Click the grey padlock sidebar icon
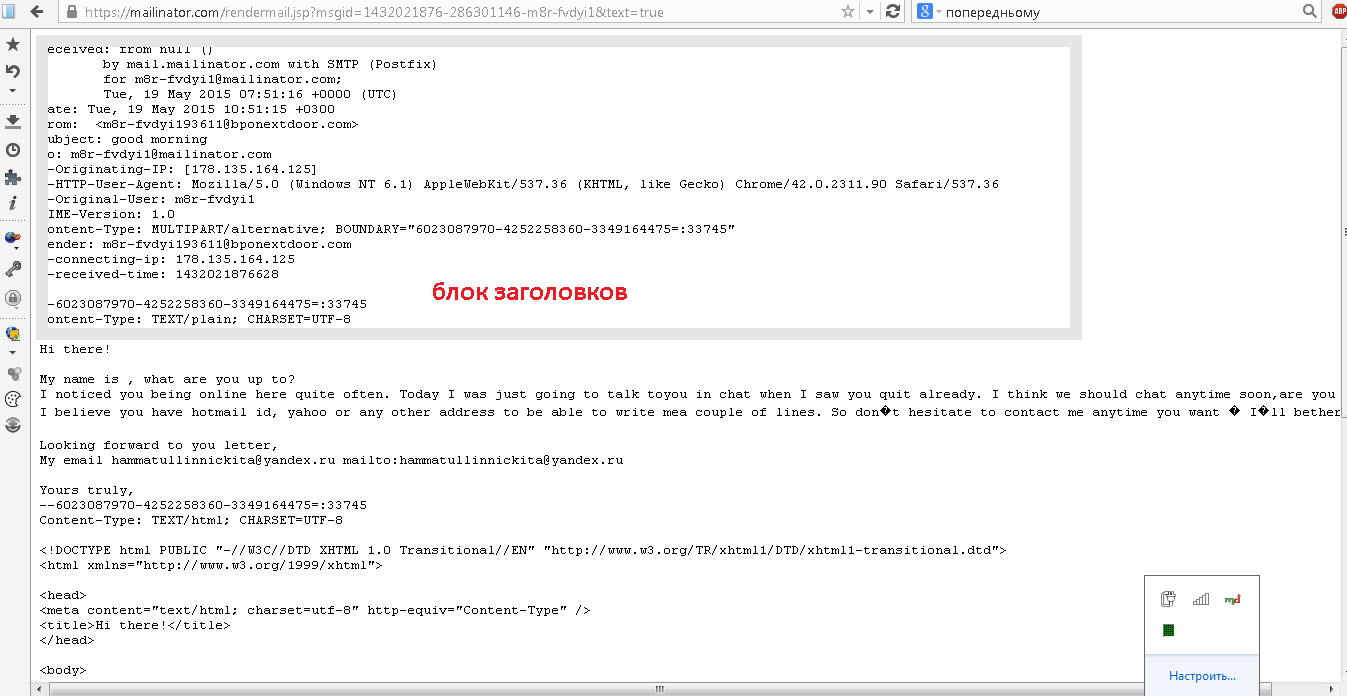The width and height of the screenshot is (1347, 696). (13, 298)
